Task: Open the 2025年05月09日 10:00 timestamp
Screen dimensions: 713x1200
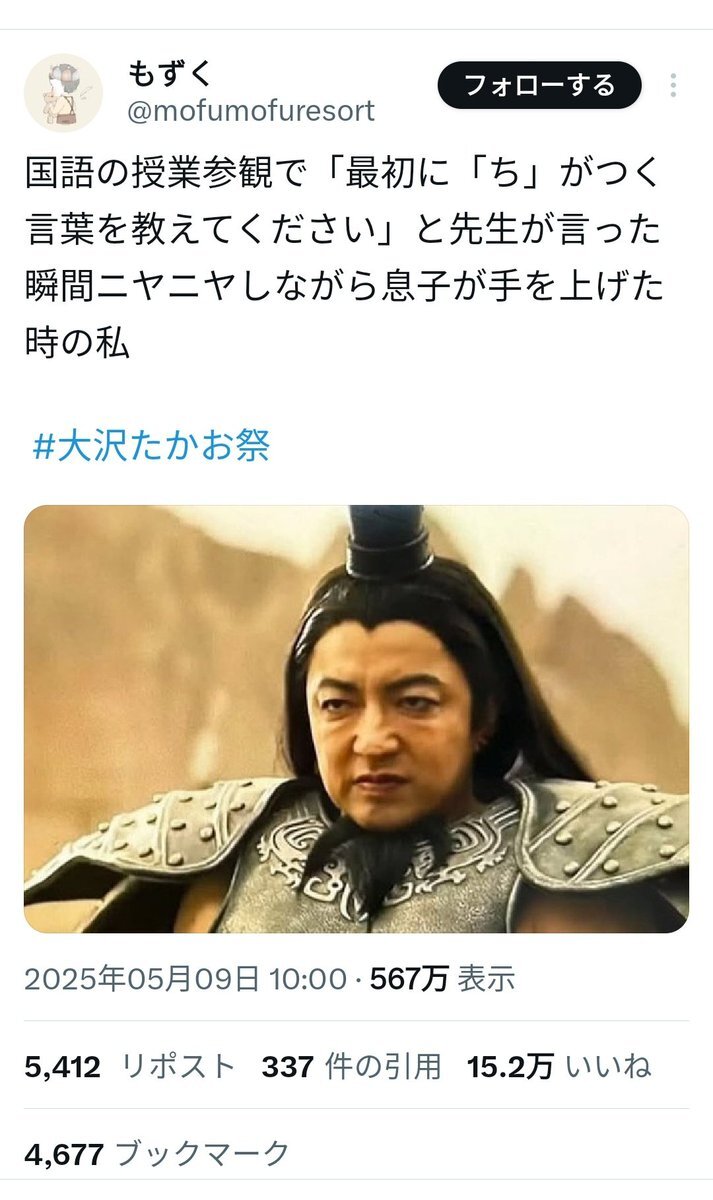Action: 185,980
